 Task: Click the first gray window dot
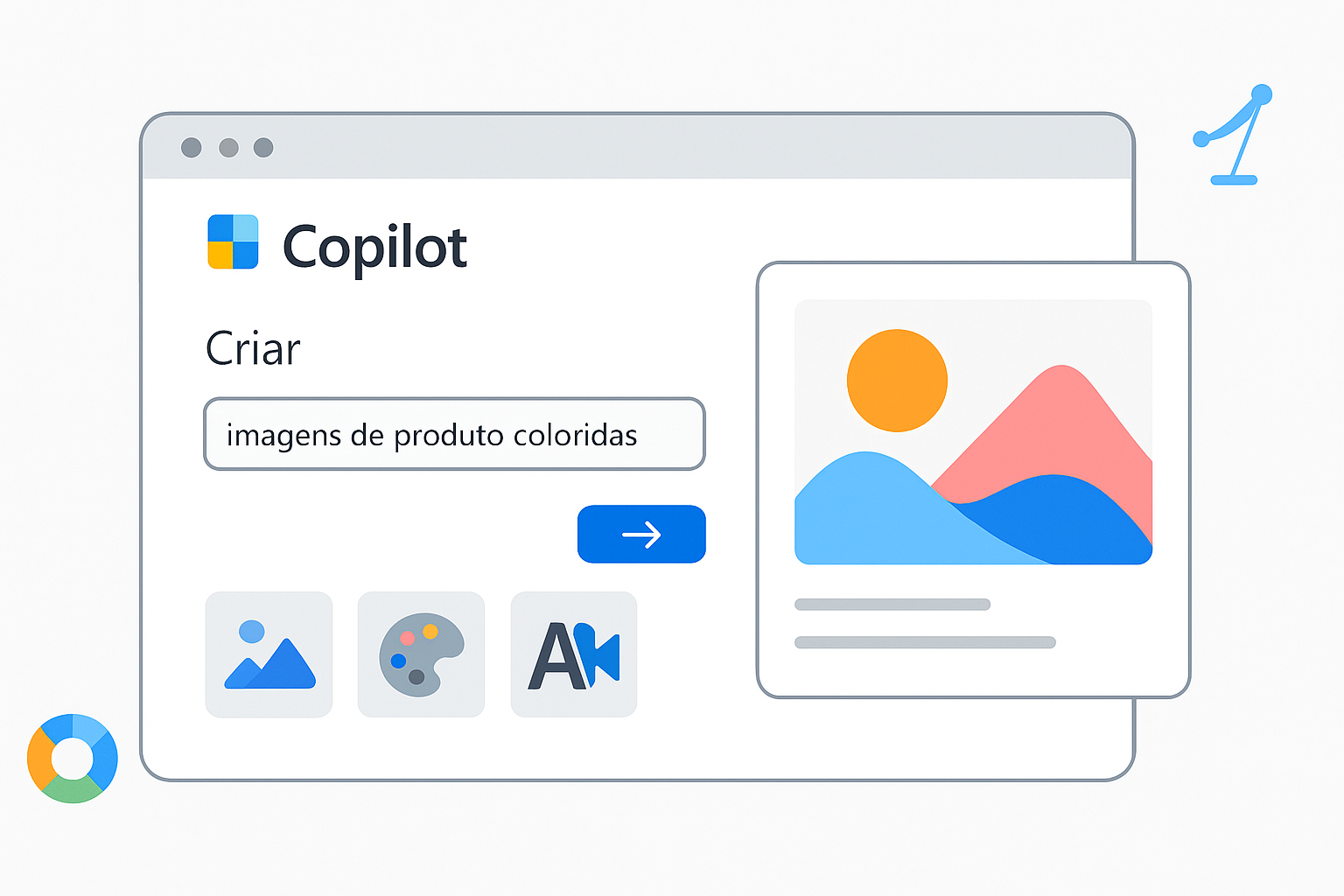(x=192, y=148)
